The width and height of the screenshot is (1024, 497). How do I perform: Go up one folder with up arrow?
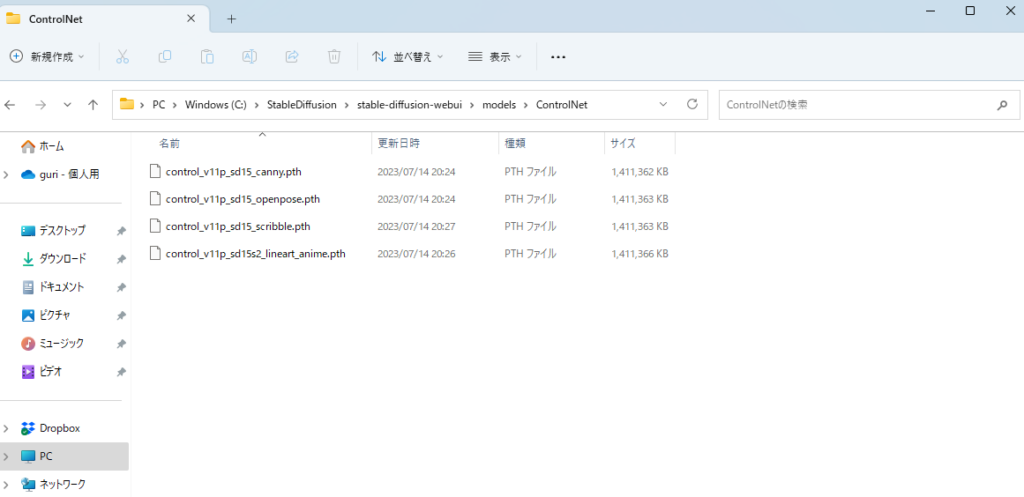(93, 104)
